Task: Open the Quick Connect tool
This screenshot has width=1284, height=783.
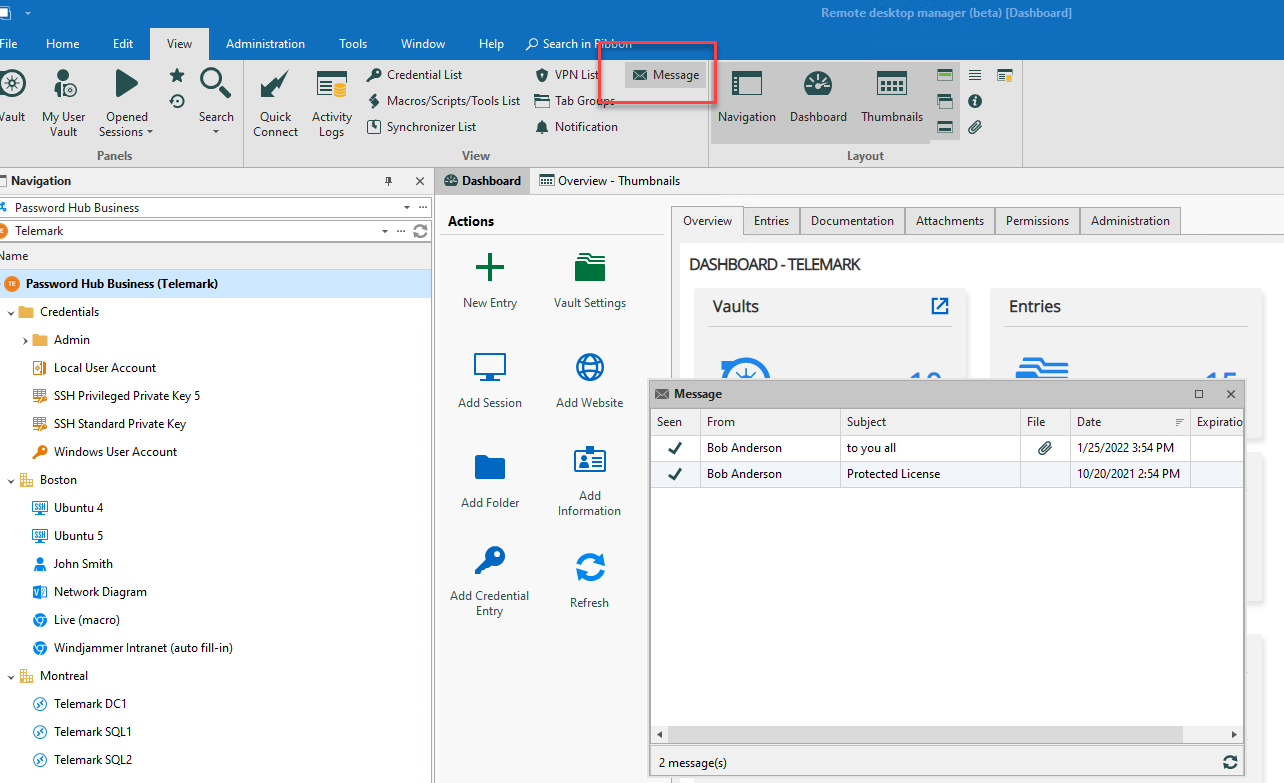Action: coord(275,102)
